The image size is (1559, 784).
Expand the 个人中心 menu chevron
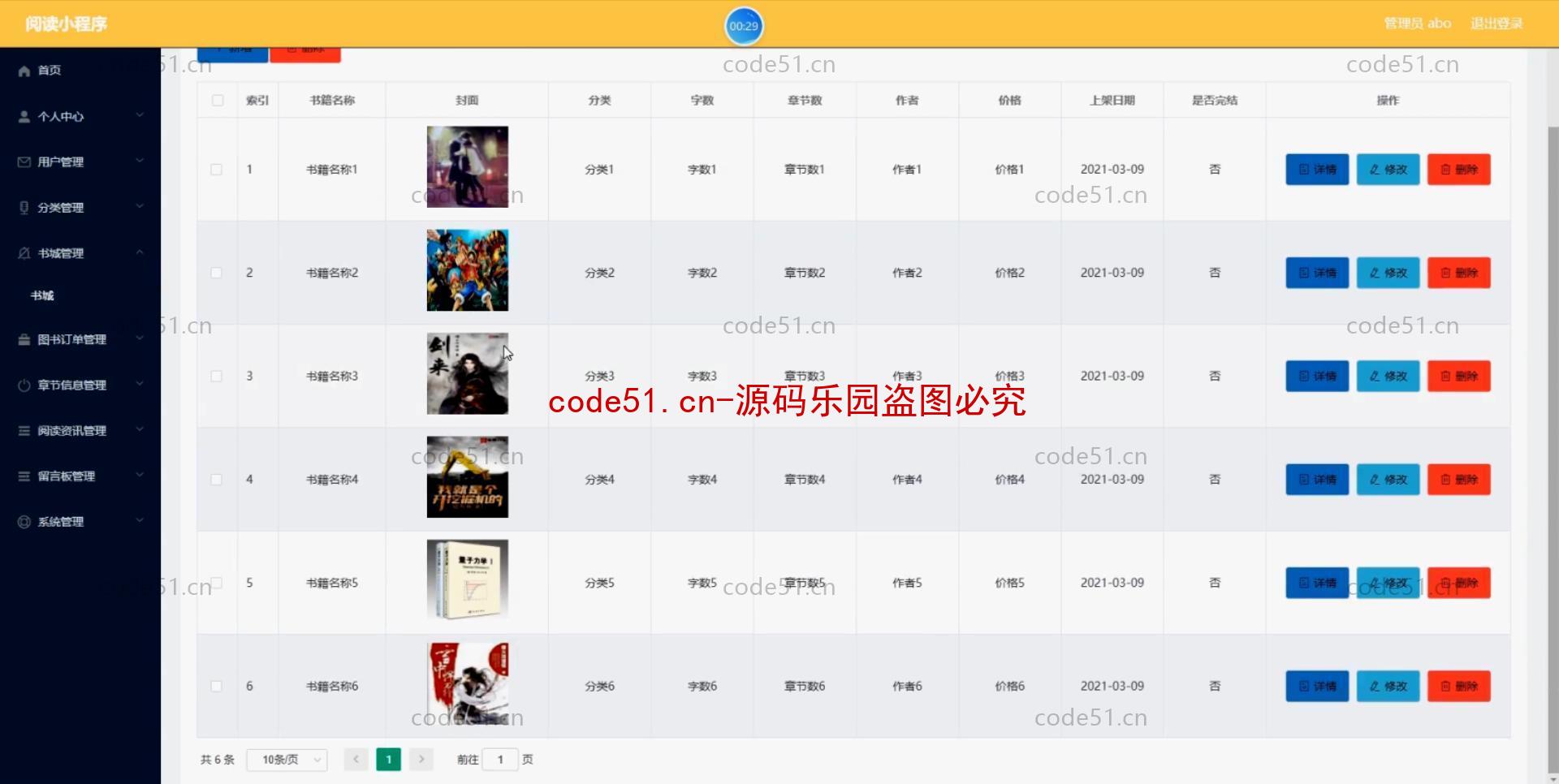coord(140,115)
